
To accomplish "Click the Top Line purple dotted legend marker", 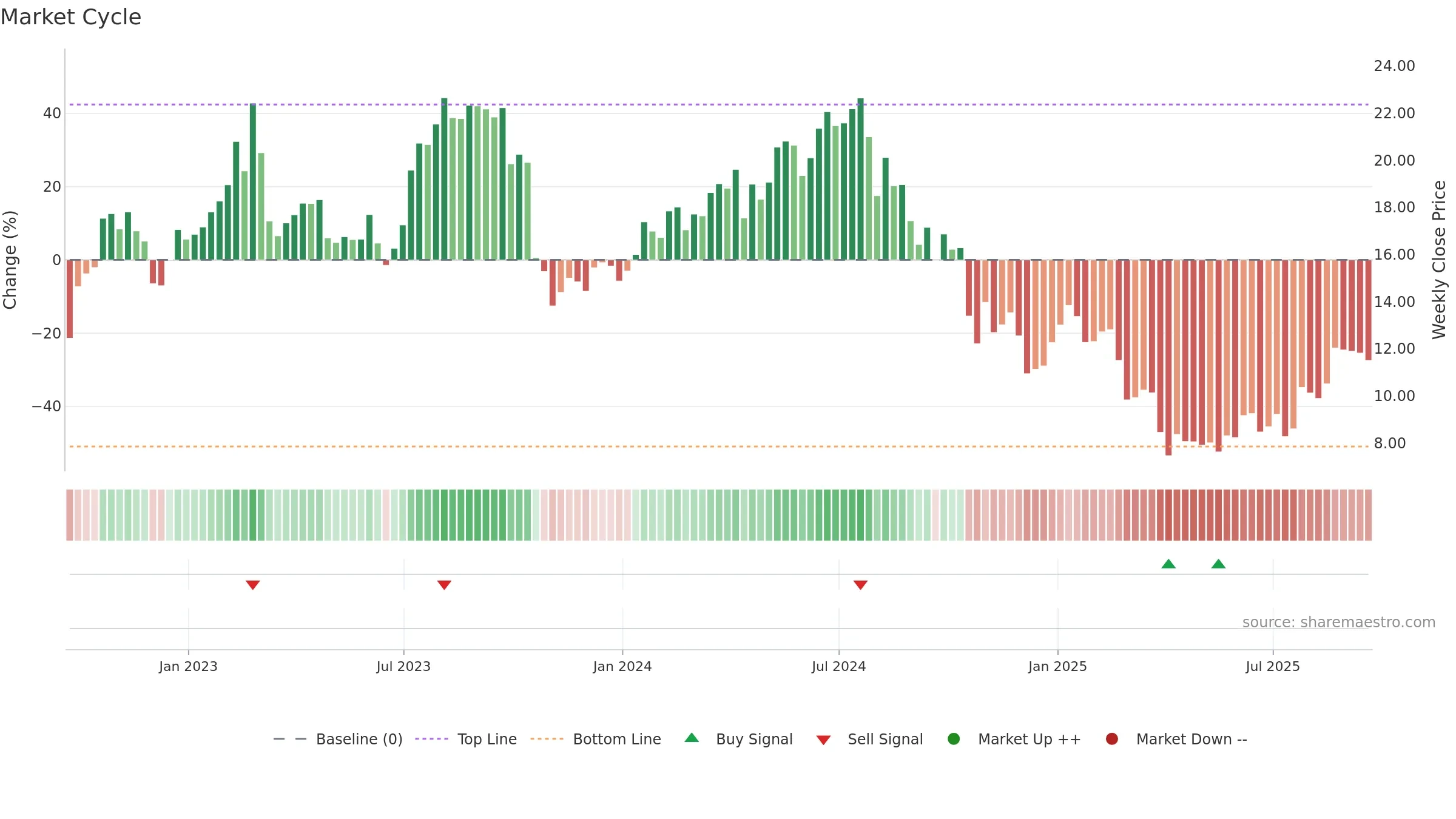I will pos(431,739).
